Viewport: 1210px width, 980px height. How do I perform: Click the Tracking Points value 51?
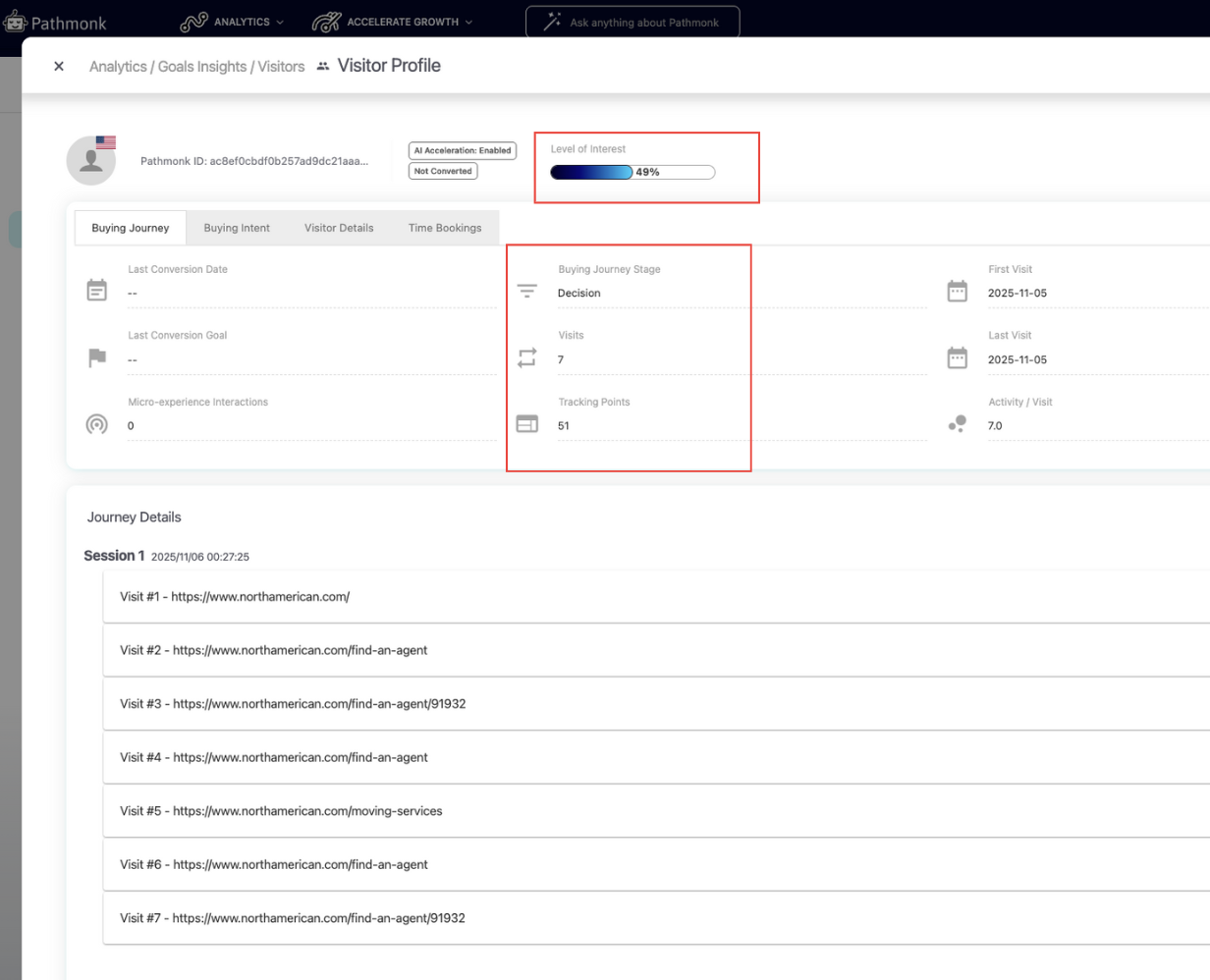[x=563, y=426]
